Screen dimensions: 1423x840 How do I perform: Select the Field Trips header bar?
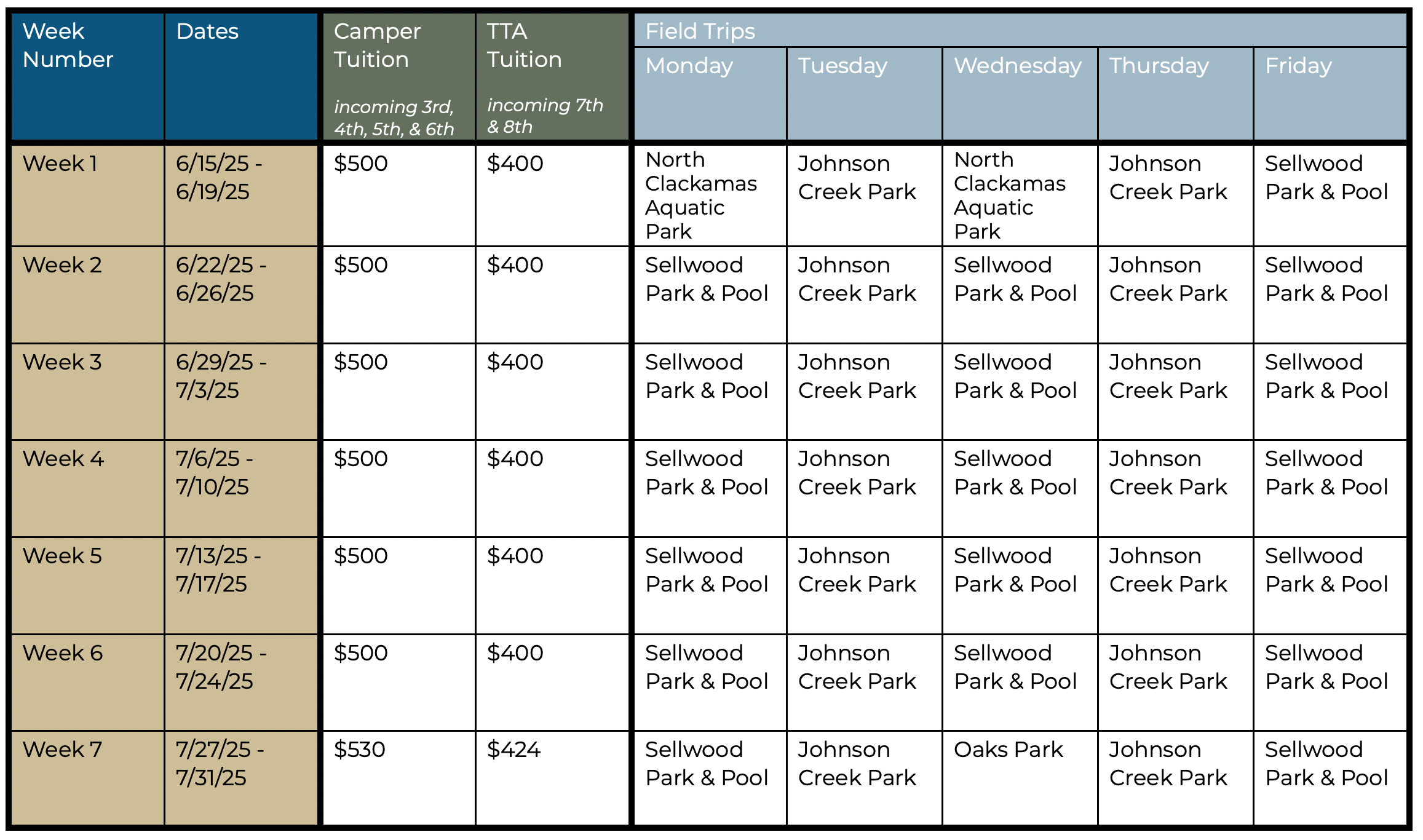[1020, 30]
